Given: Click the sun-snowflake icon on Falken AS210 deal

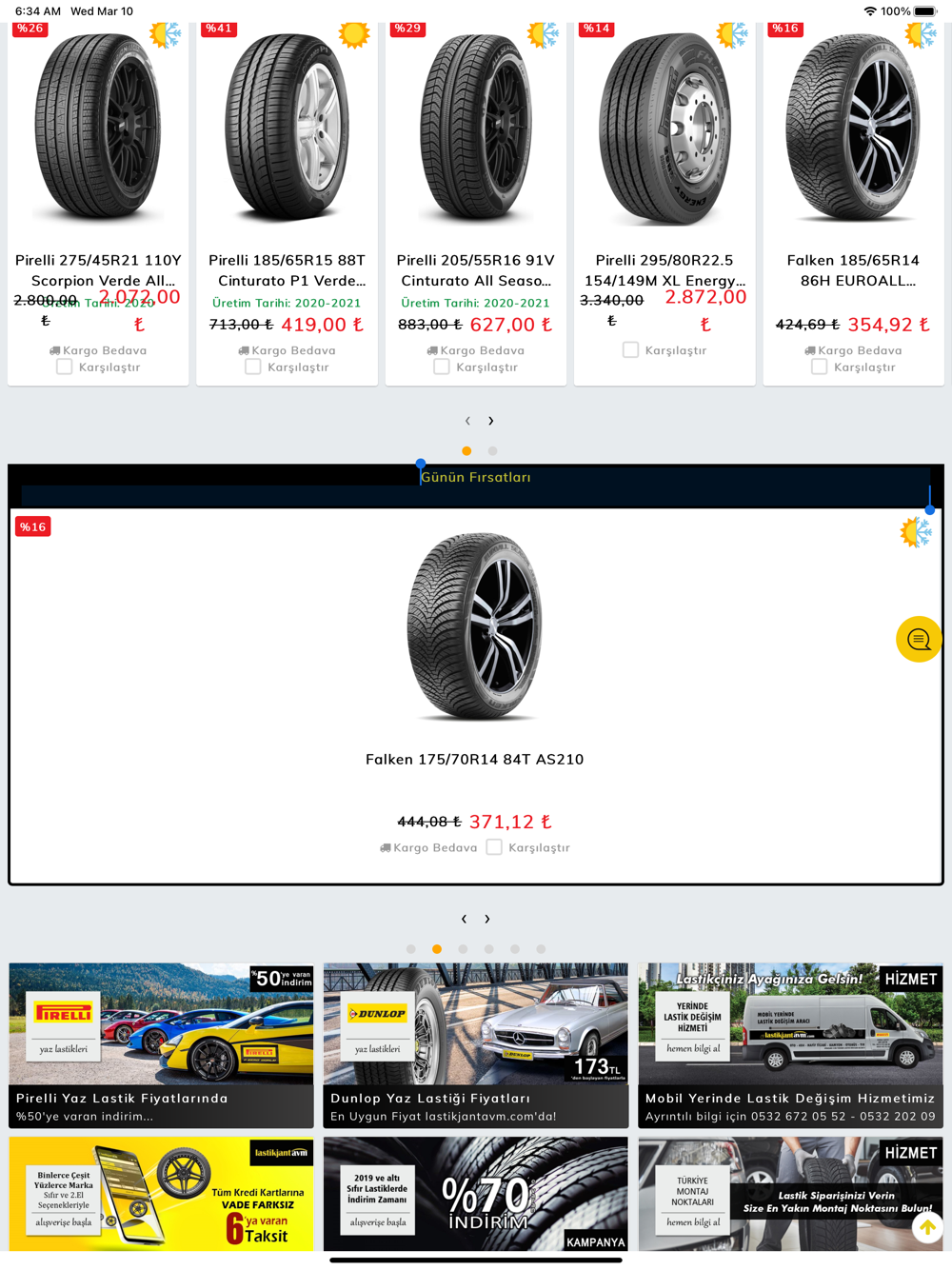Looking at the screenshot, I should click(916, 531).
